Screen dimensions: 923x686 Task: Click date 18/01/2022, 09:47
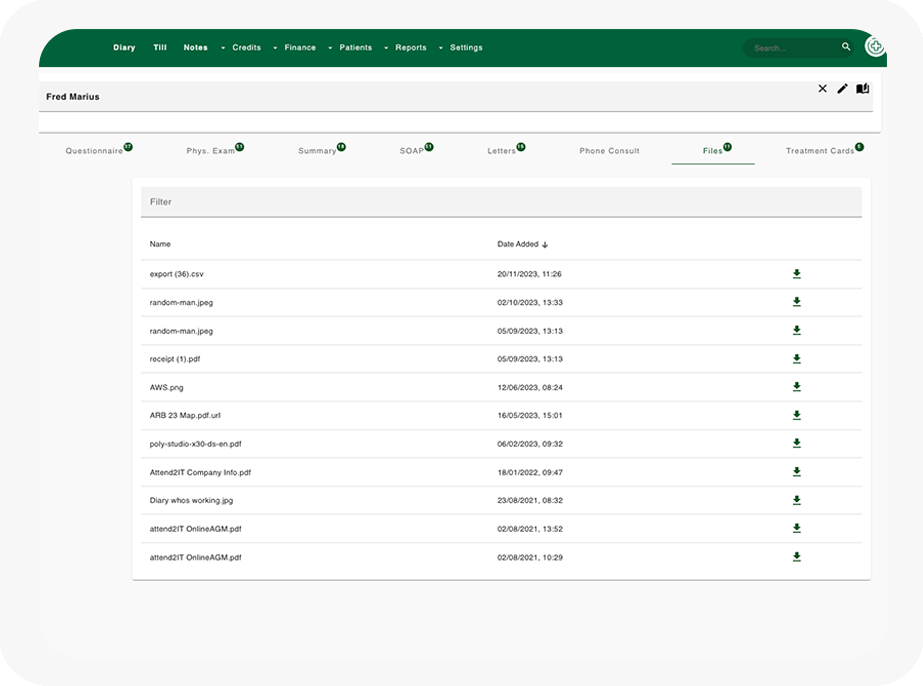(530, 472)
